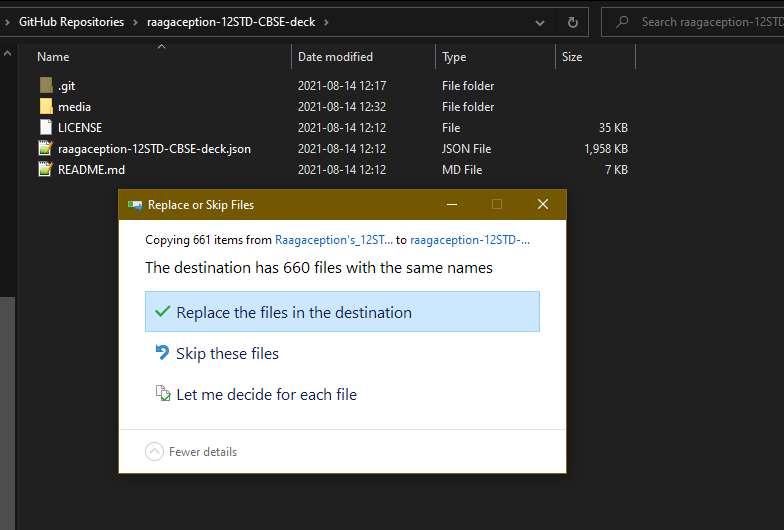Refresh the current folder view

coord(573,21)
